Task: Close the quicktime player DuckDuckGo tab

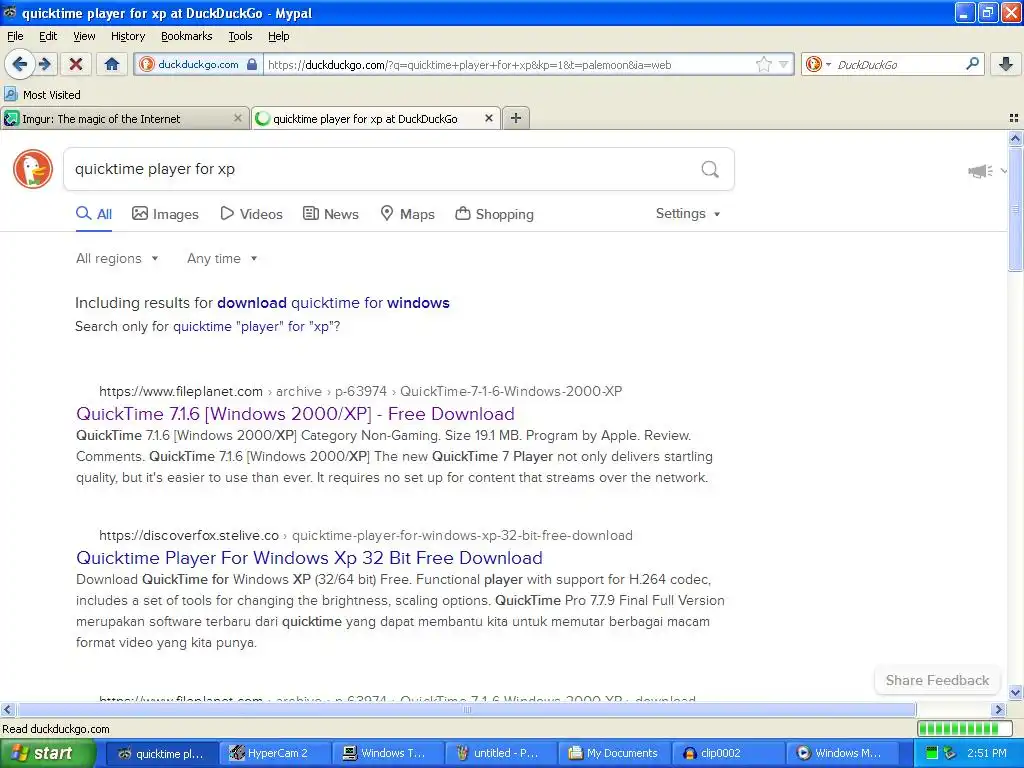Action: tap(488, 118)
